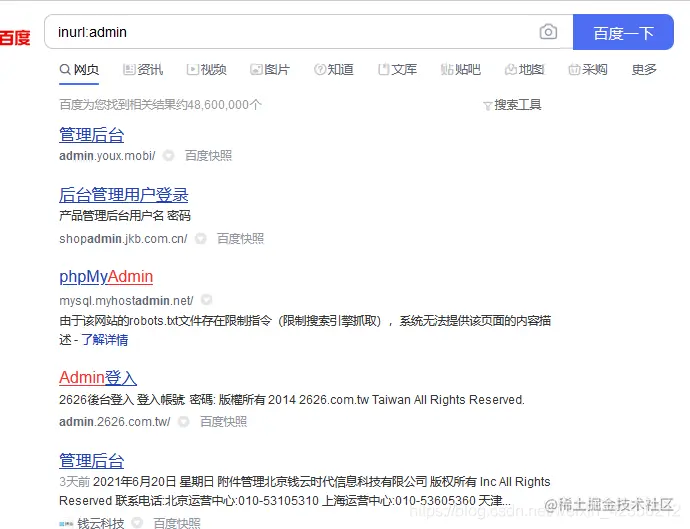Click the snippet dated 2021年6月20日
This screenshot has width=690, height=529.
305,491
